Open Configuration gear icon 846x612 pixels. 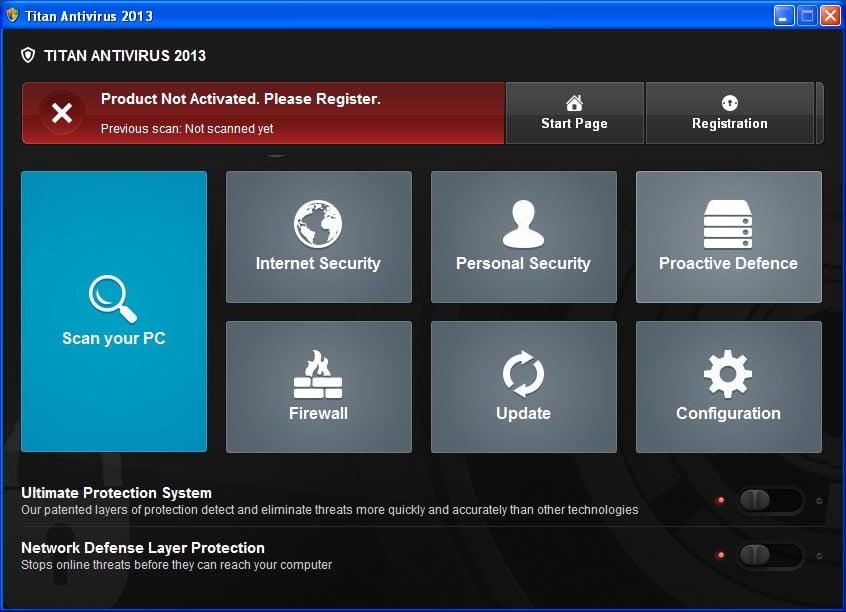pos(728,374)
